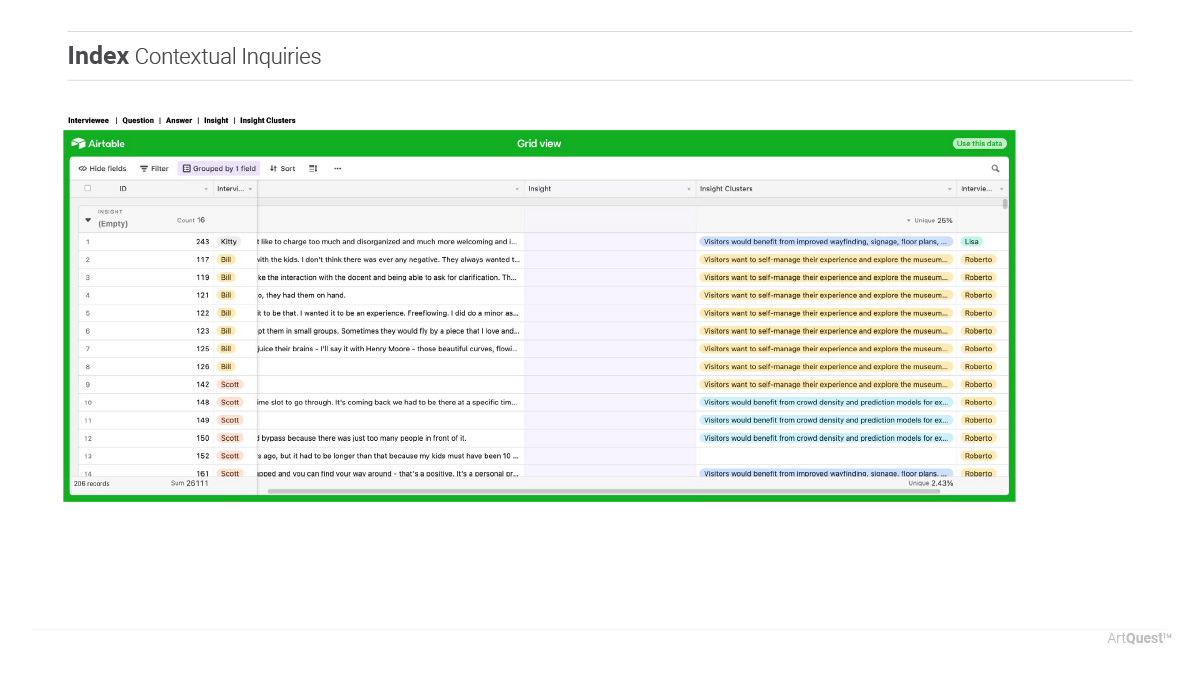Open the more options ellipsis menu

point(338,169)
